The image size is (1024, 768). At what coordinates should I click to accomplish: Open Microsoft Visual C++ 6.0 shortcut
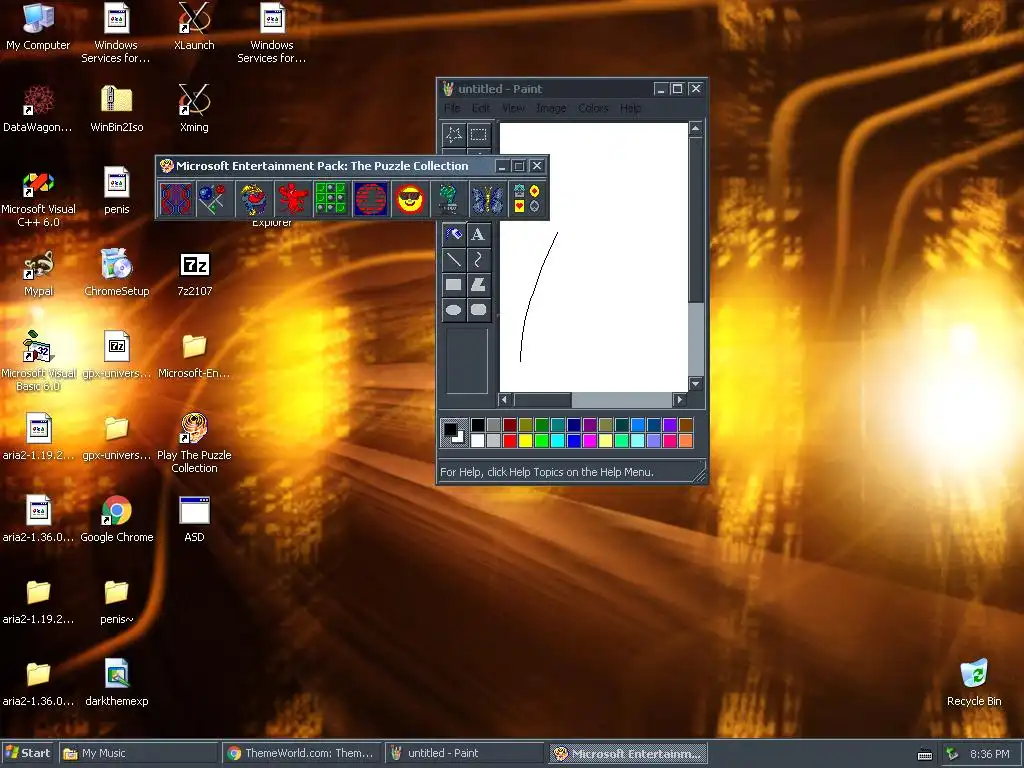coord(38,199)
